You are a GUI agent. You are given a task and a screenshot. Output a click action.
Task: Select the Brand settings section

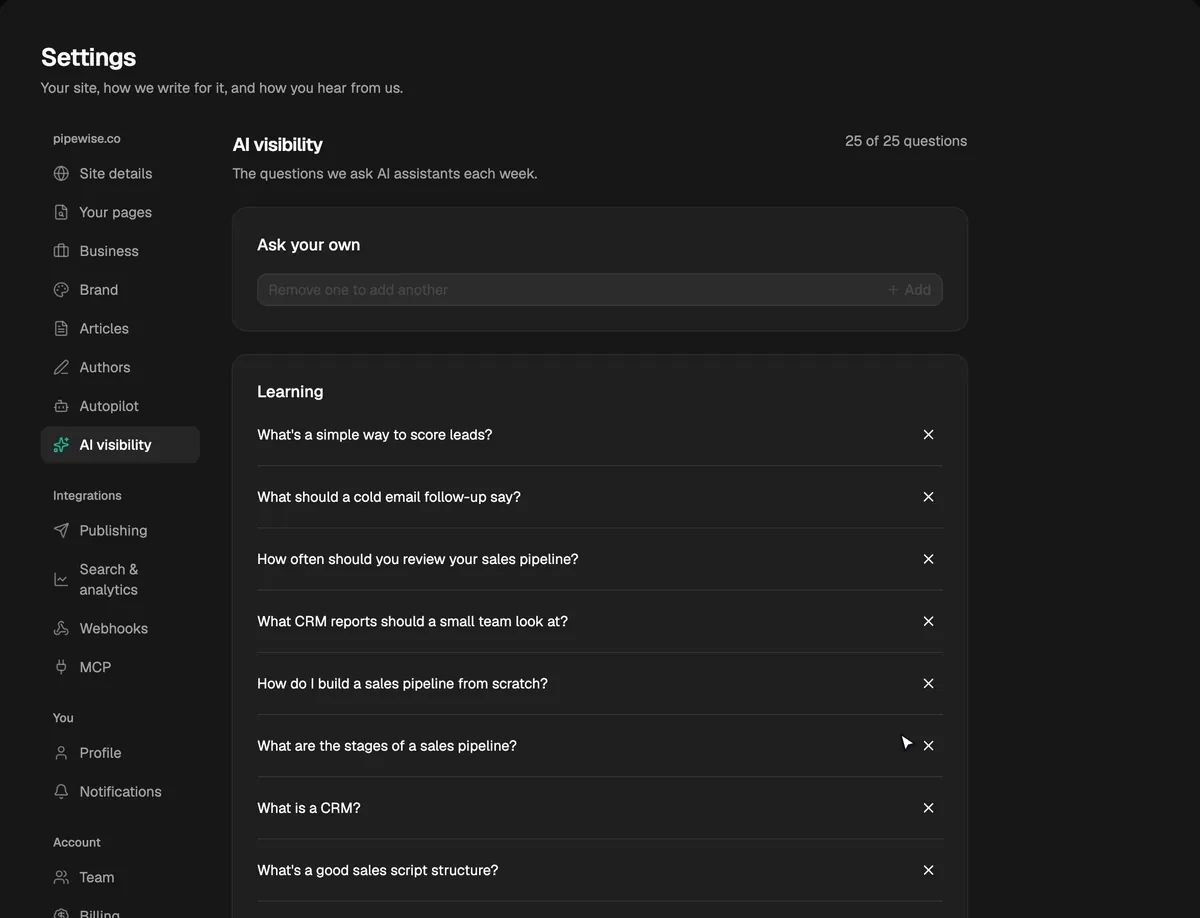click(120, 290)
